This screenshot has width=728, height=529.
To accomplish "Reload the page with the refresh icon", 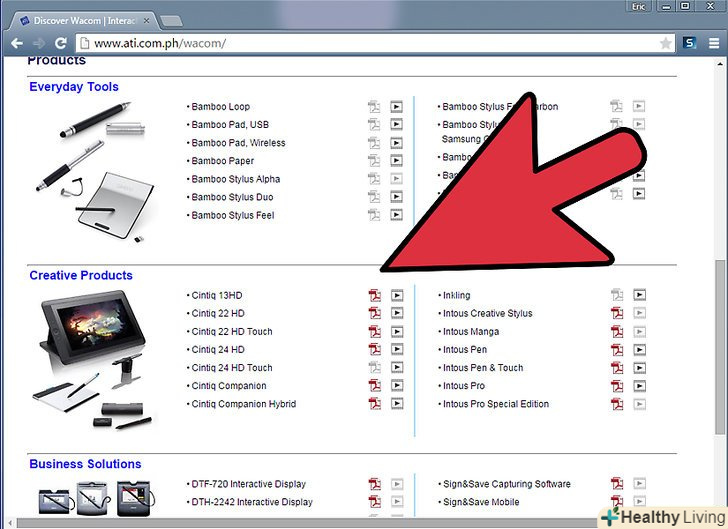I will tap(61, 43).
